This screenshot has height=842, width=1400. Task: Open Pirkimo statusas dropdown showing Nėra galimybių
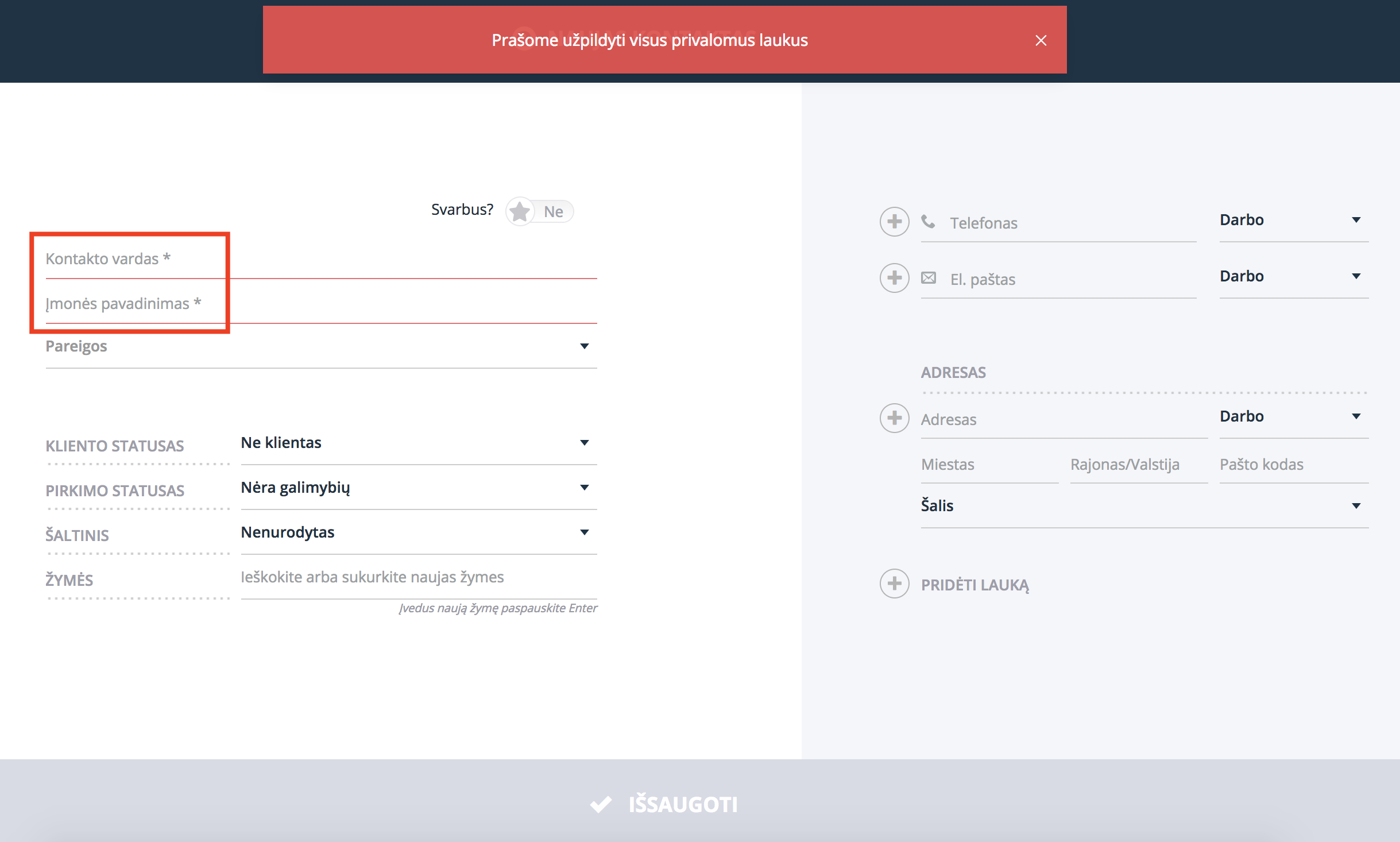(x=419, y=488)
